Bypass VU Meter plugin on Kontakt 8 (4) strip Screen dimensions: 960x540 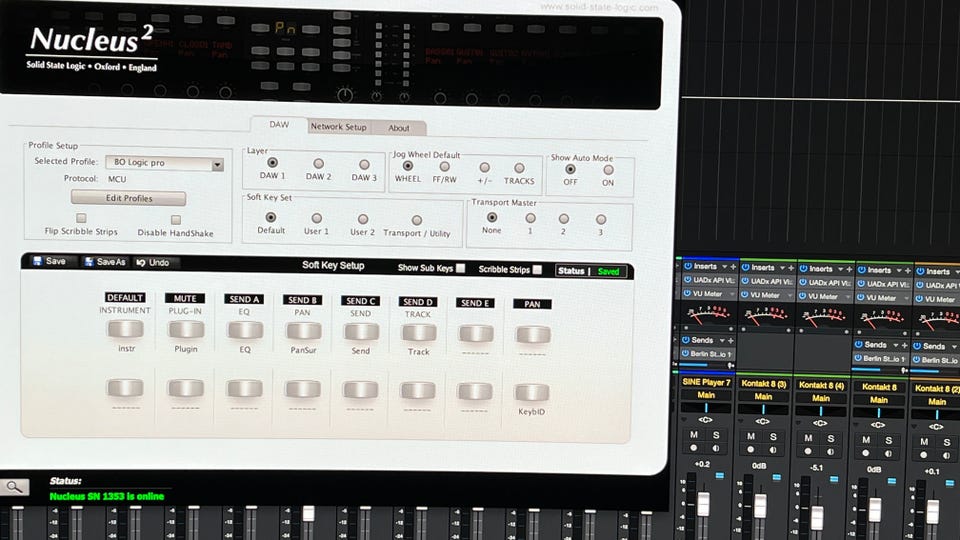(x=803, y=296)
